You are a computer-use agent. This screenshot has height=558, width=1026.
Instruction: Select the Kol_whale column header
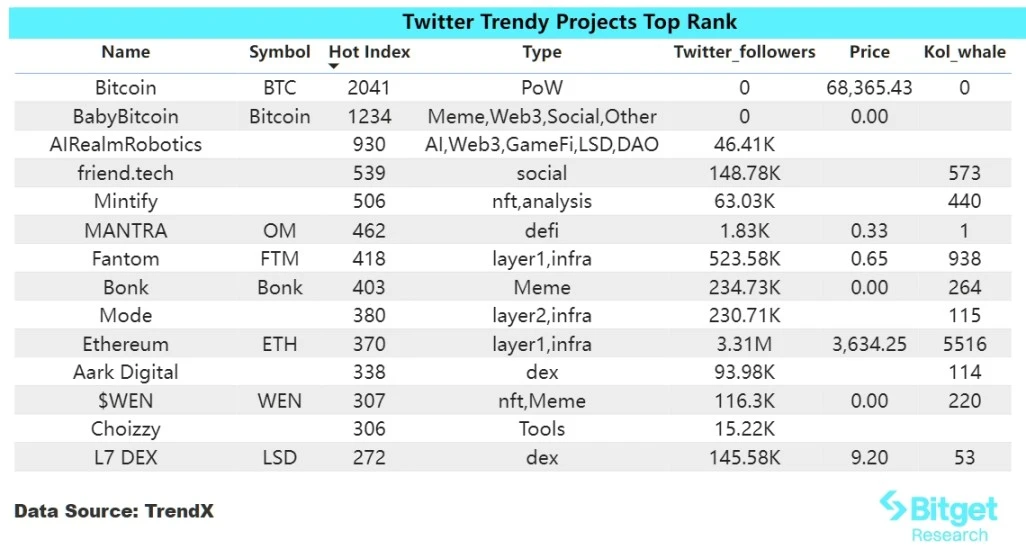964,52
